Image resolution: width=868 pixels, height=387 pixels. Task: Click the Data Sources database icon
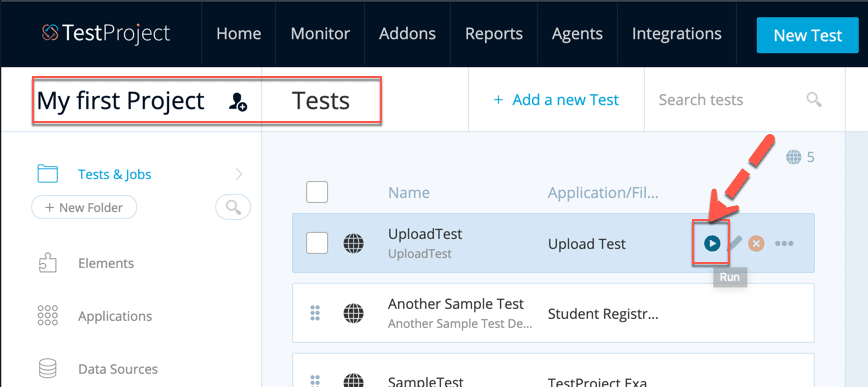(48, 369)
